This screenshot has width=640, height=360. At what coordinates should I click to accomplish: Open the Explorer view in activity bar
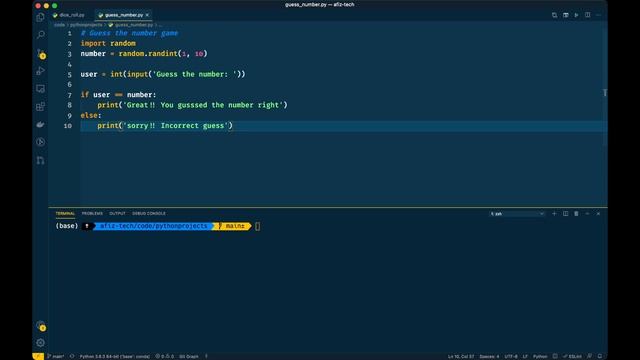(40, 17)
